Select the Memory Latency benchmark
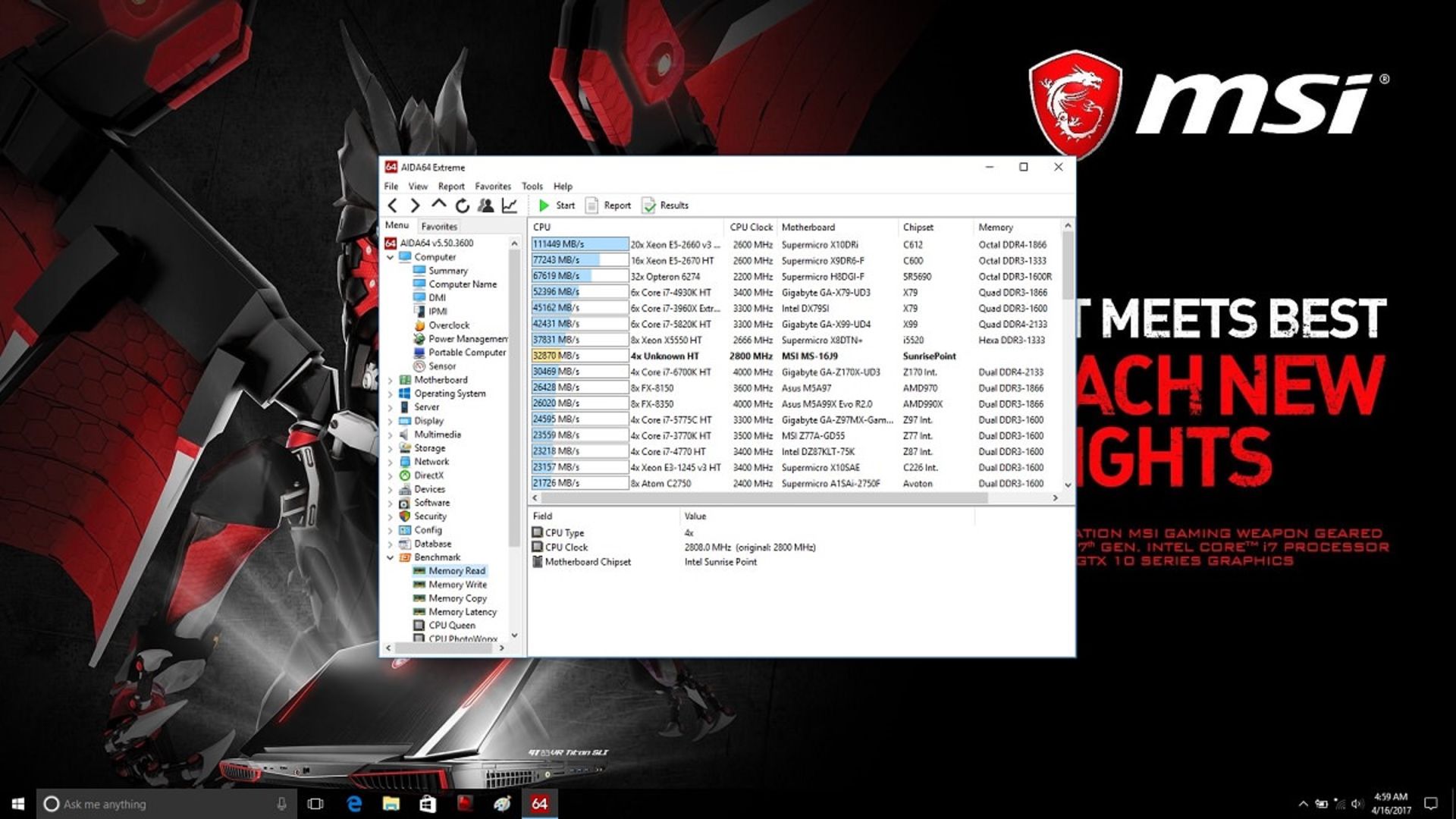Screen dimensions: 1456x819 [x=463, y=612]
